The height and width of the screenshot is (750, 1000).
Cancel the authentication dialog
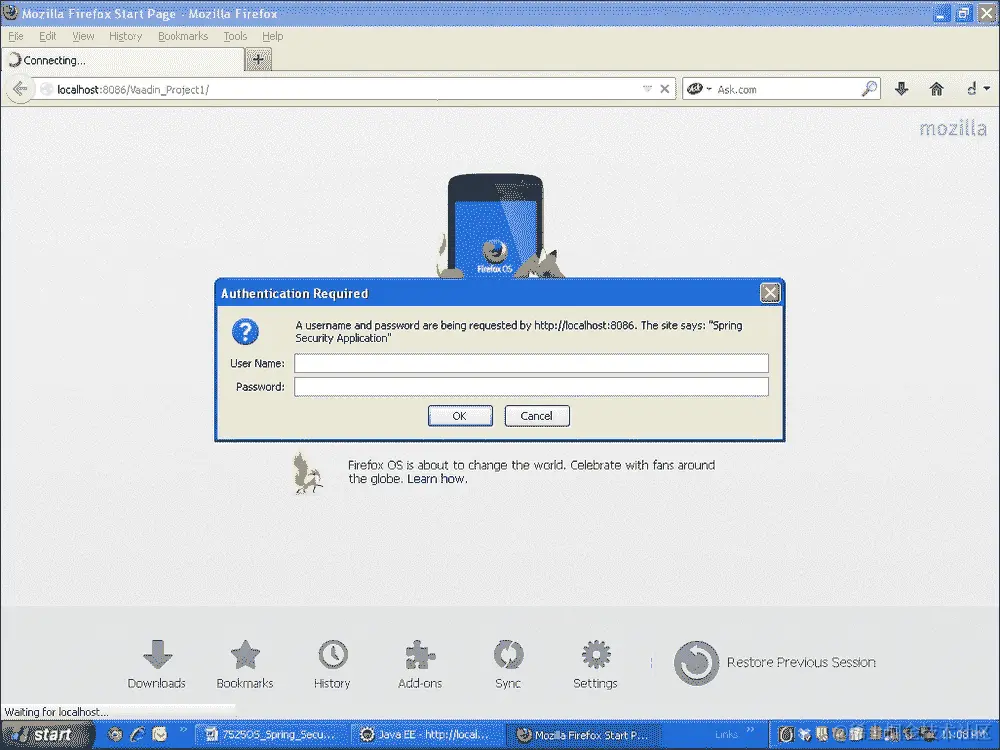click(x=537, y=416)
